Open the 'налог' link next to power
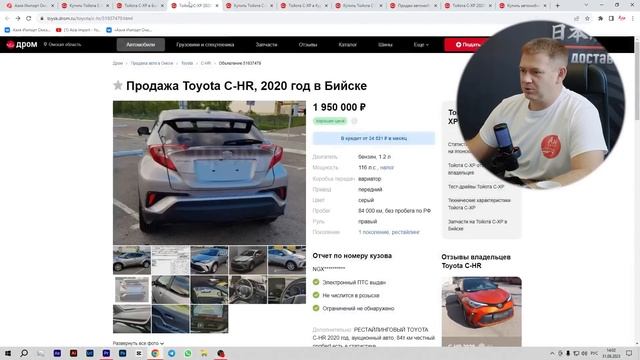640x360 pixels. pyautogui.click(x=387, y=167)
